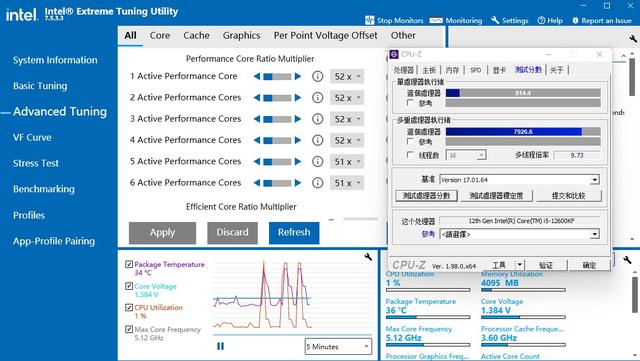The height and width of the screenshot is (361, 640).
Task: Increase ratio for 3 Active Performance Cores
Action: [298, 119]
